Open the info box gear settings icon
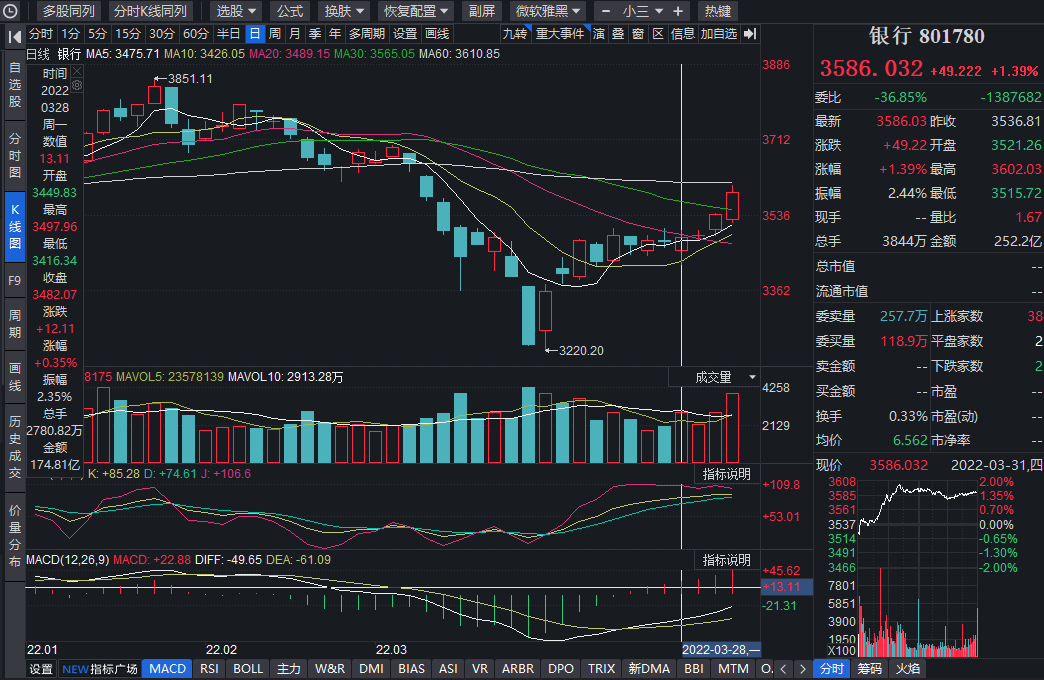The width and height of the screenshot is (1044, 680). tap(76, 86)
